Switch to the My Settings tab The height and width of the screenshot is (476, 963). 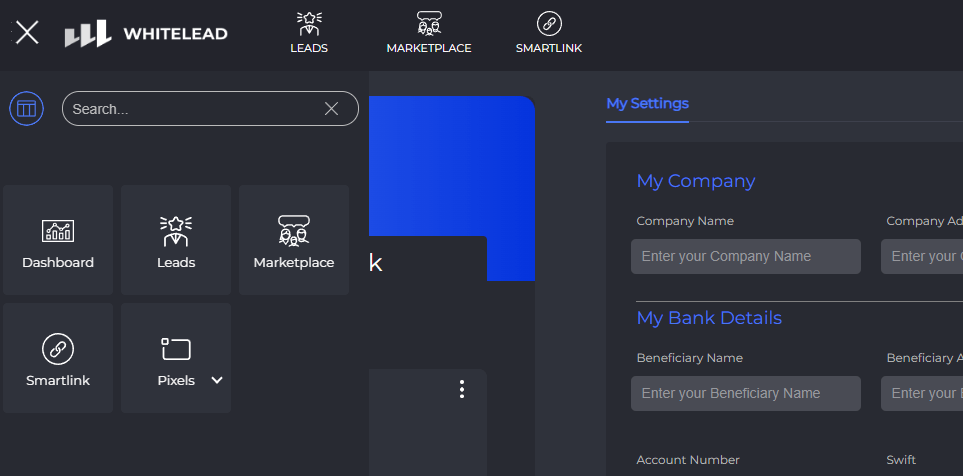[x=647, y=103]
